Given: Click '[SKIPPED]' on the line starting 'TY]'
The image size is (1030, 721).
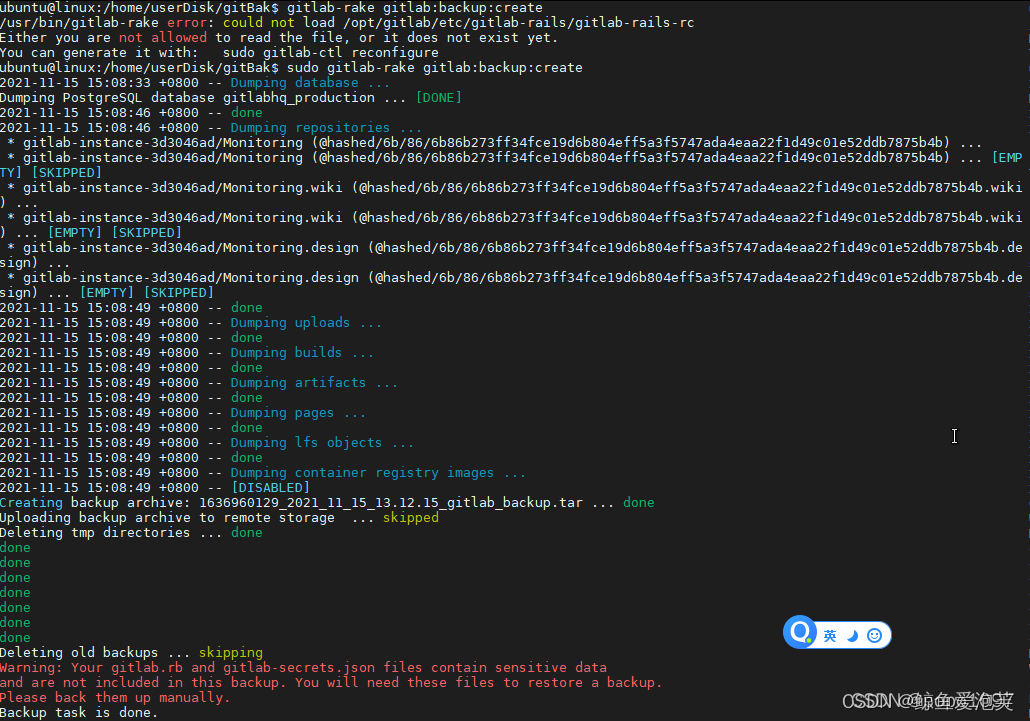Looking at the screenshot, I should coord(67,173).
